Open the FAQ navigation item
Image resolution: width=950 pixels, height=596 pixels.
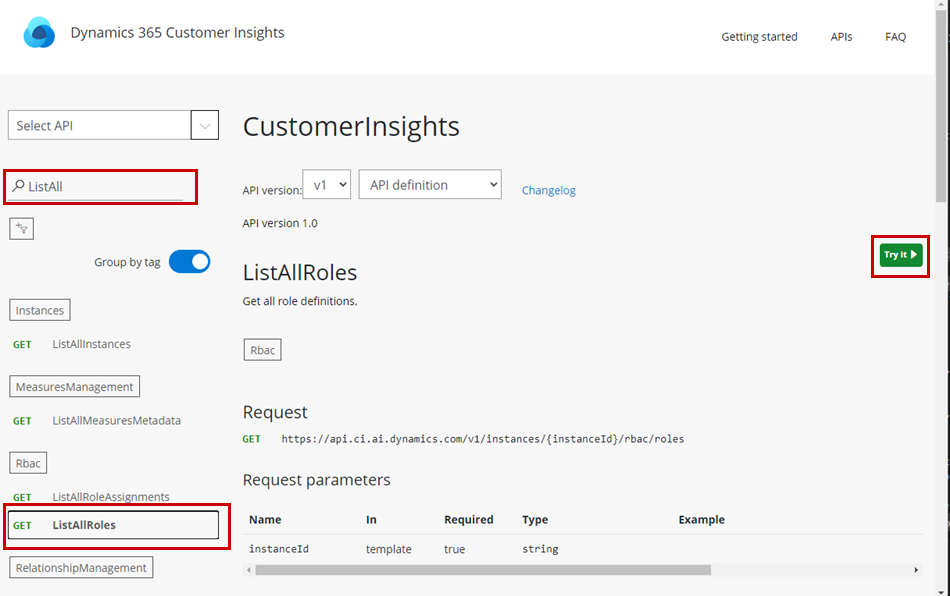pyautogui.click(x=895, y=37)
